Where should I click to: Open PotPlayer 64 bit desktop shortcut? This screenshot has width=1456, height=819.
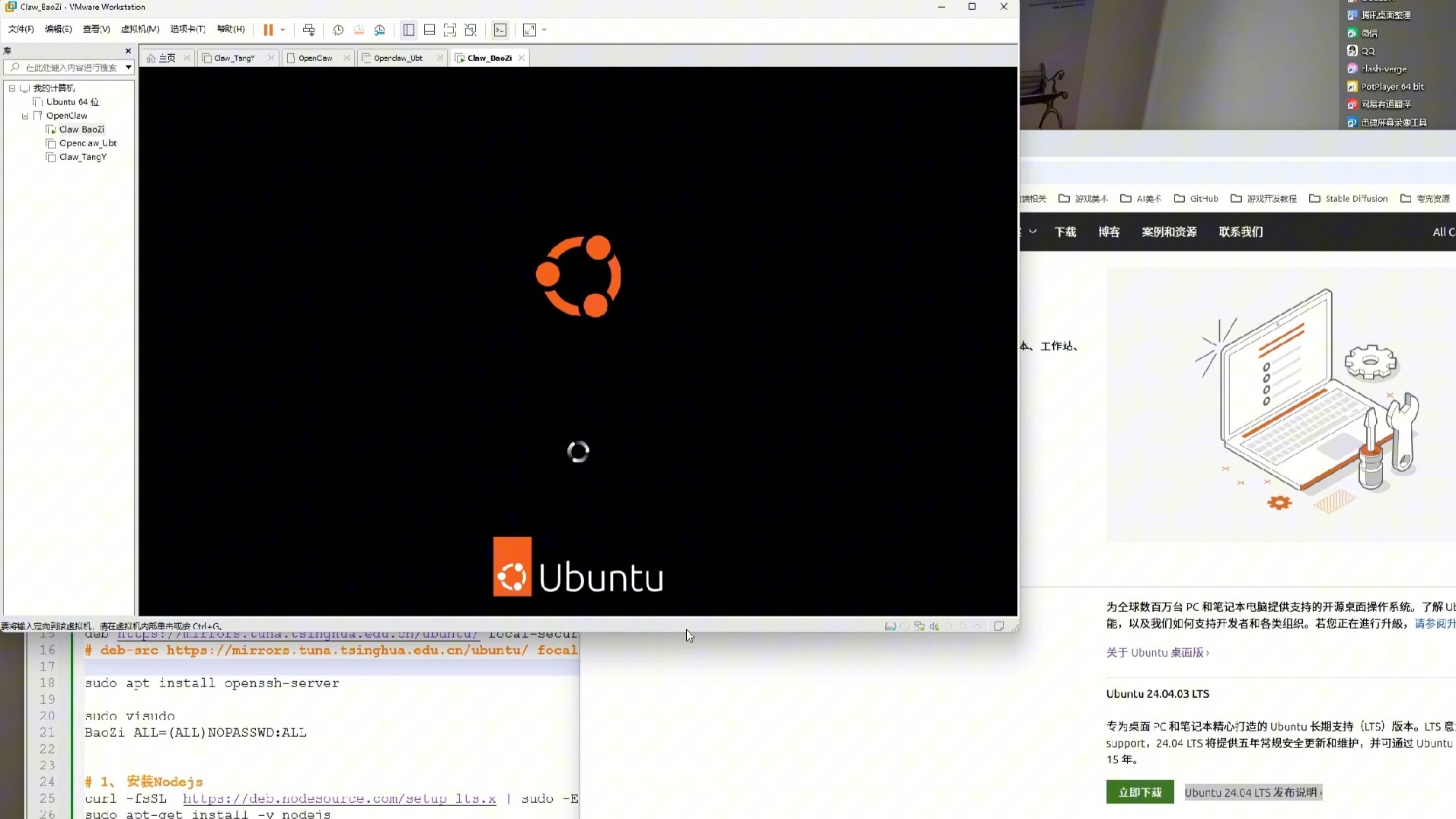(x=1385, y=87)
